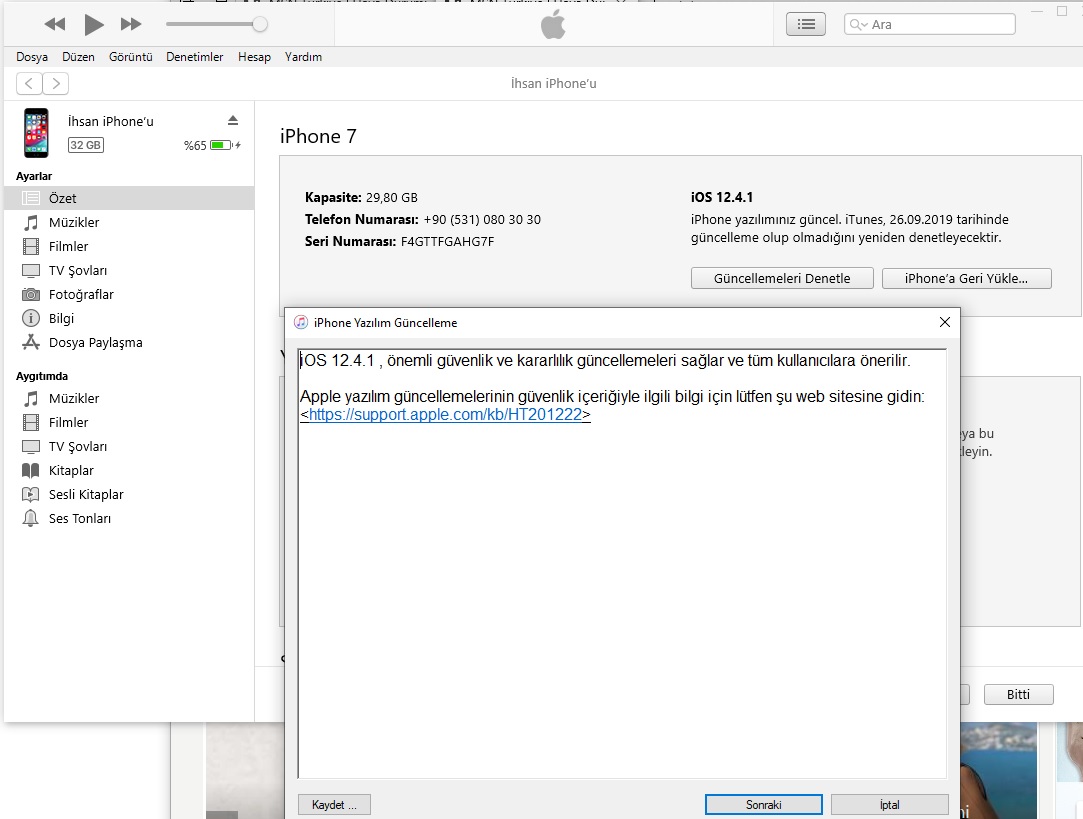The image size is (1083, 819).
Task: Click the Dosya Paylaşma apps icon
Action: 31,342
